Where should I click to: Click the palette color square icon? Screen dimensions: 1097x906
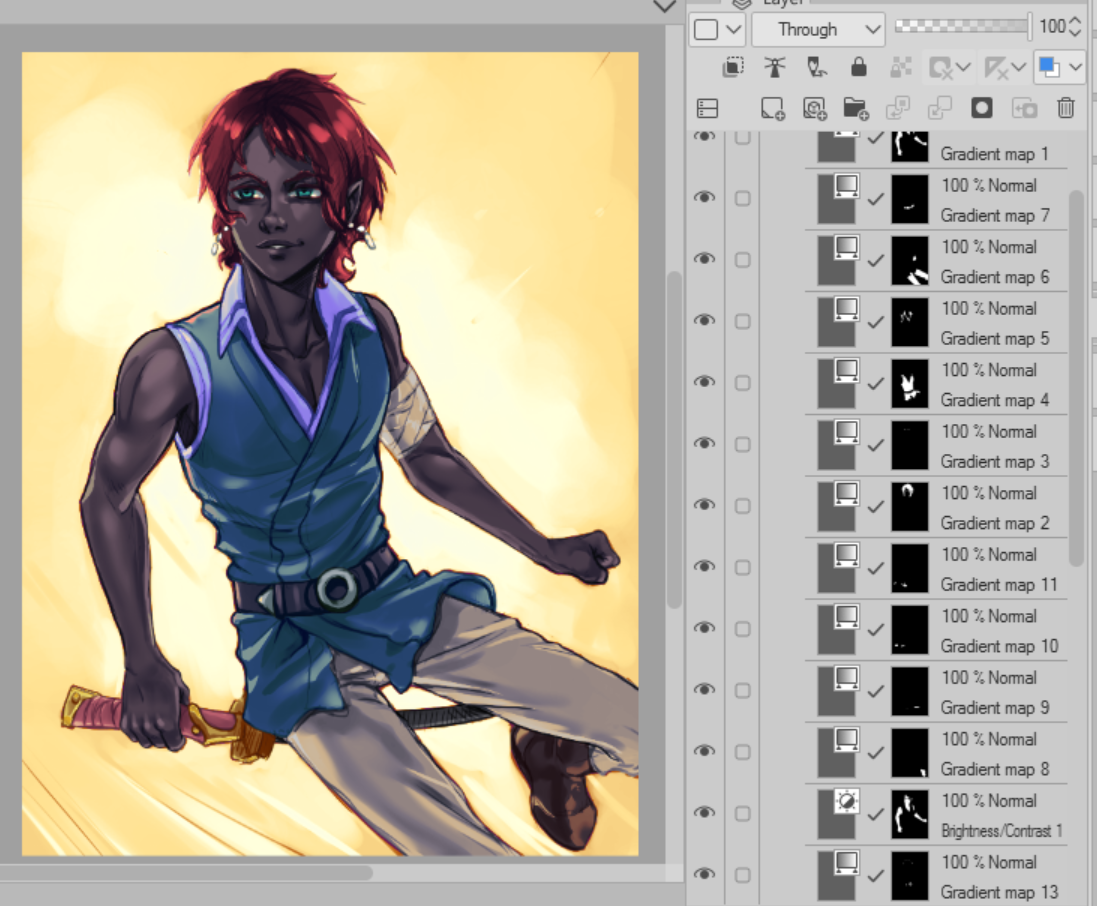pyautogui.click(x=706, y=29)
